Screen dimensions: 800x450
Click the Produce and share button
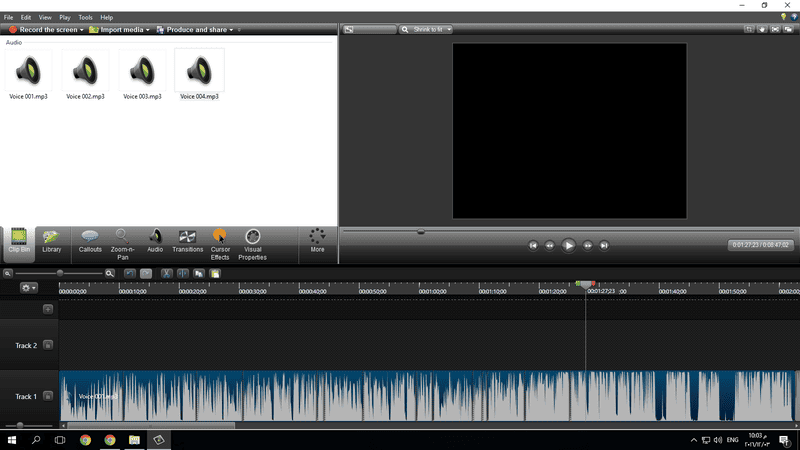click(195, 30)
